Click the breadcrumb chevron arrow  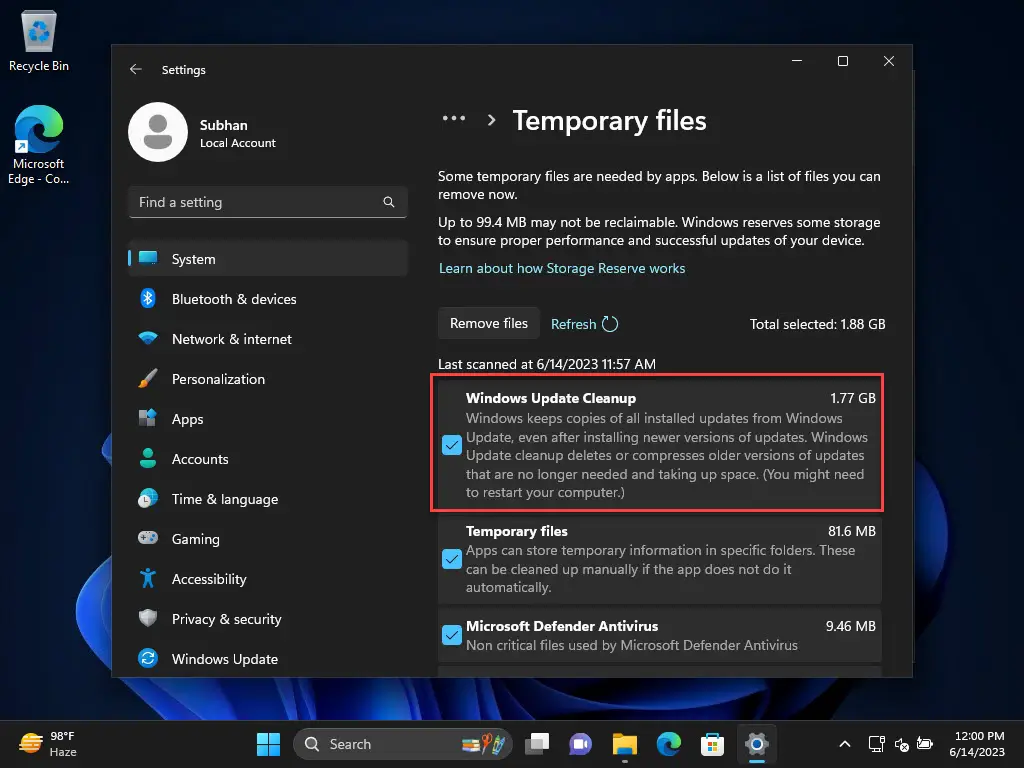[x=491, y=120]
